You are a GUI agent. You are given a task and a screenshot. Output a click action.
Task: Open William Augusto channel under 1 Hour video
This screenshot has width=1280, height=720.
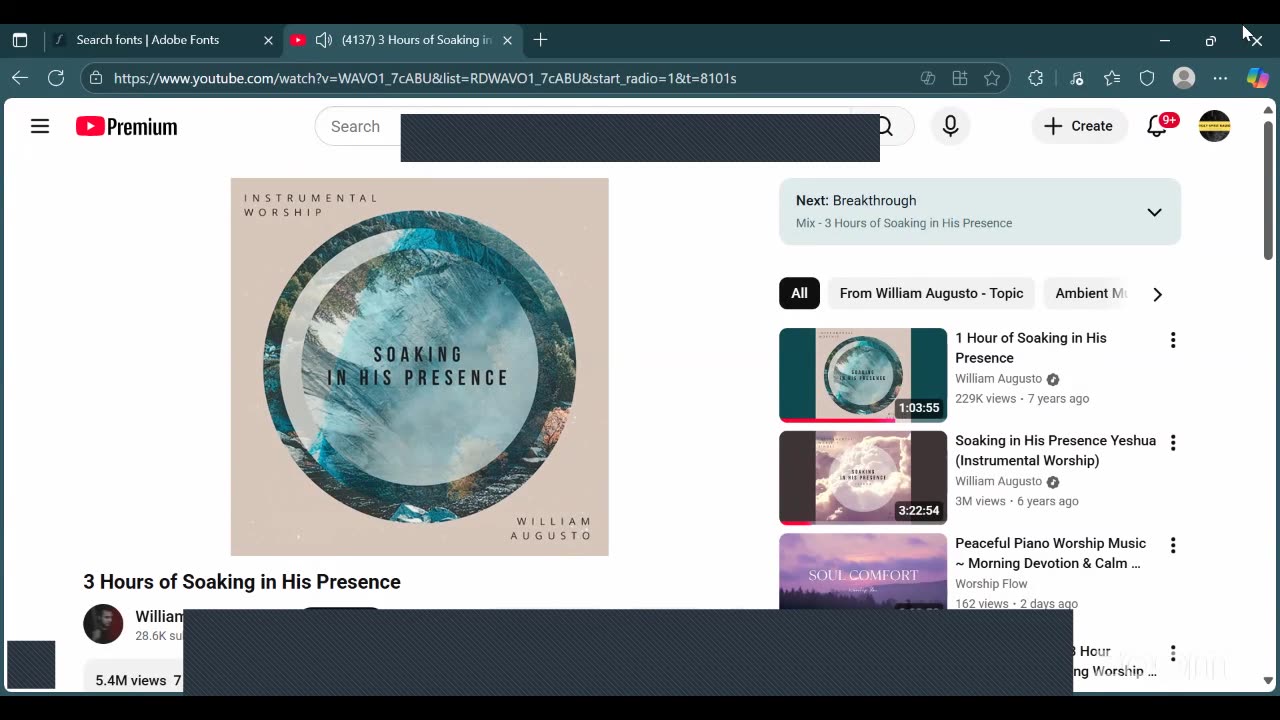[x=998, y=379]
